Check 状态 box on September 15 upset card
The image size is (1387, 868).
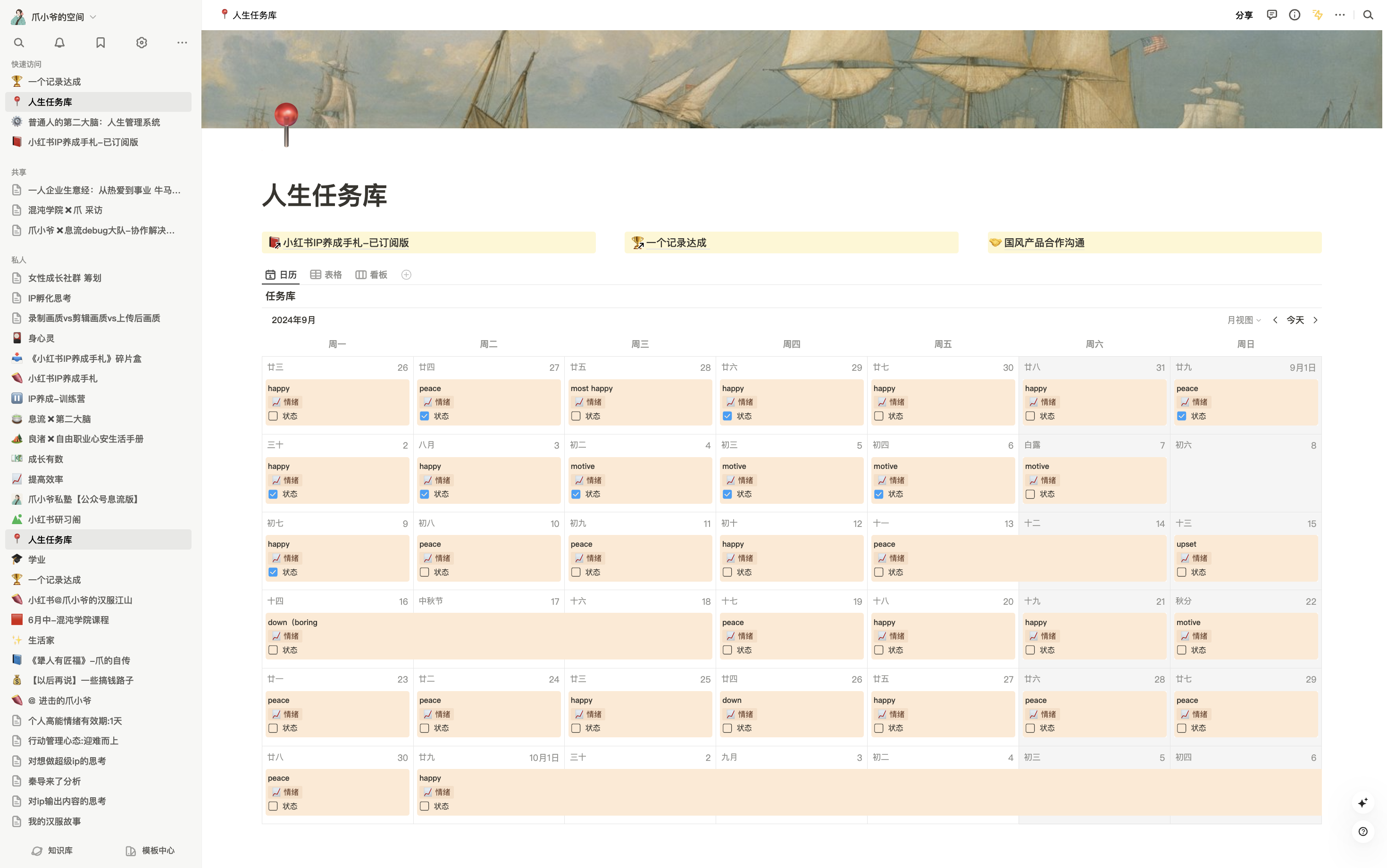click(x=1181, y=572)
